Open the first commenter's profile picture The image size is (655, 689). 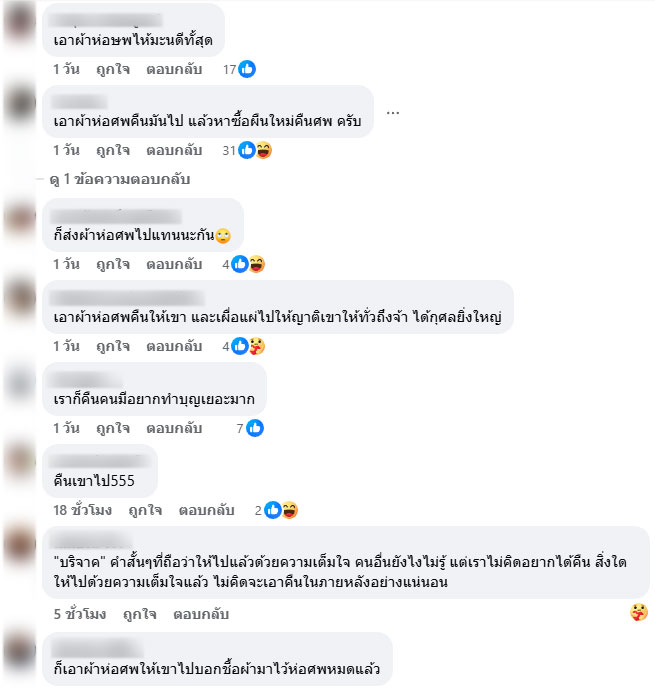(20, 21)
